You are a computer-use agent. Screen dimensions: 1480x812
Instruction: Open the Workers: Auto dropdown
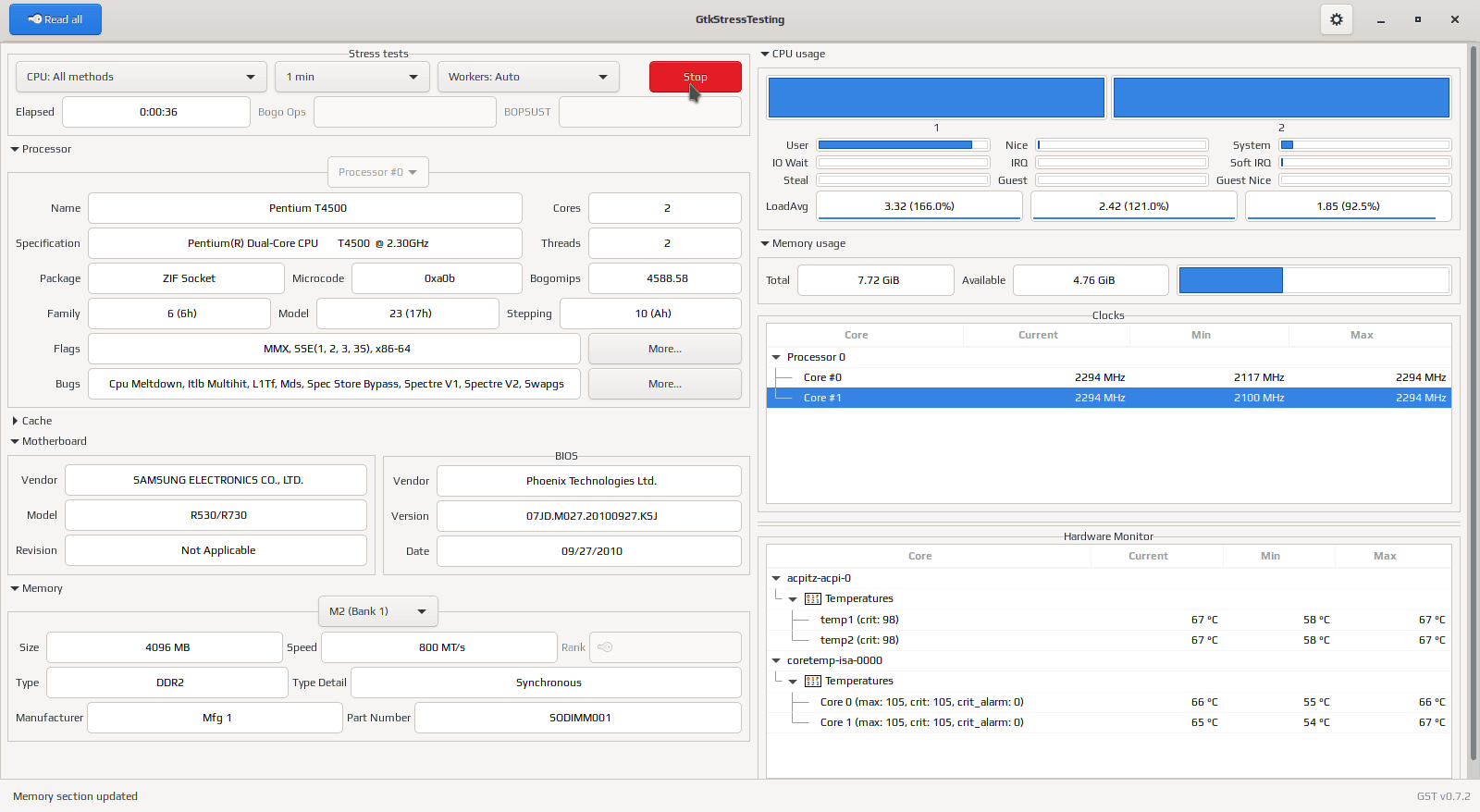(x=528, y=77)
